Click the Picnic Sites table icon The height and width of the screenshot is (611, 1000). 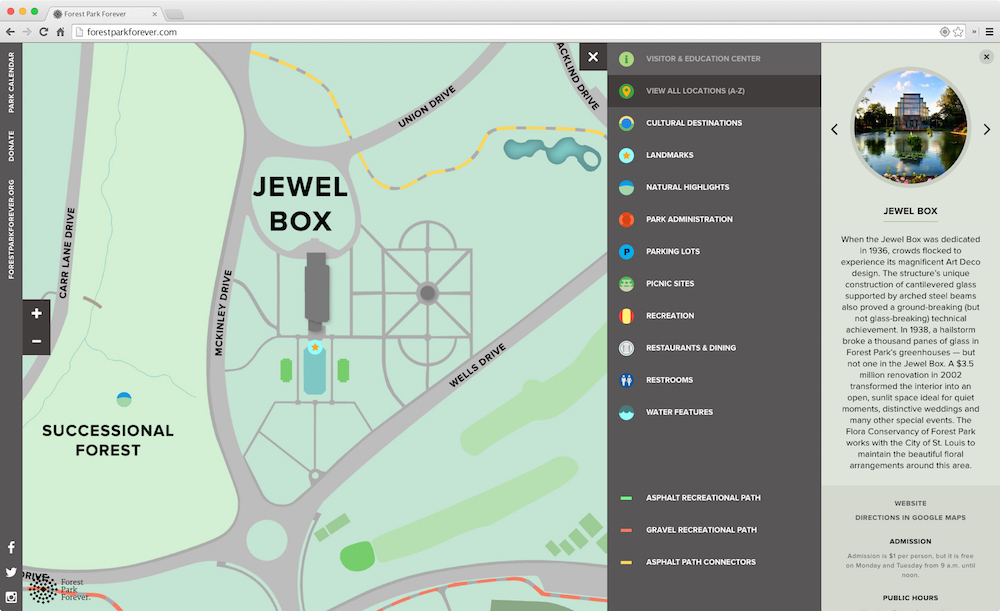pyautogui.click(x=626, y=284)
